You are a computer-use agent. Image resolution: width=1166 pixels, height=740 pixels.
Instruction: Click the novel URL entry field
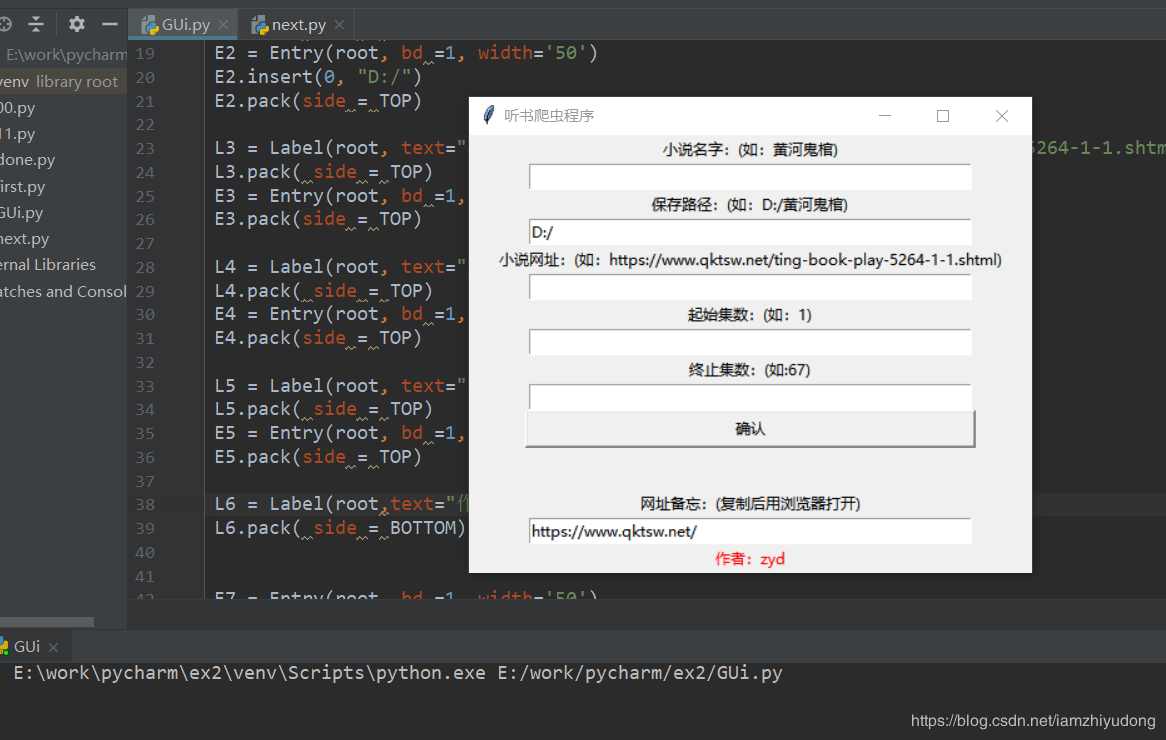750,287
